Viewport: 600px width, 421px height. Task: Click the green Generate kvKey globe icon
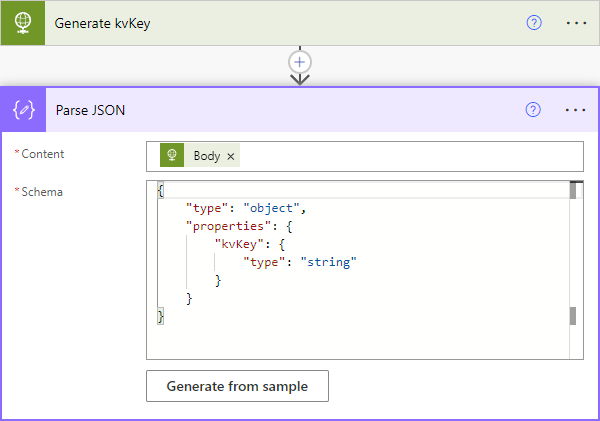[x=22, y=22]
